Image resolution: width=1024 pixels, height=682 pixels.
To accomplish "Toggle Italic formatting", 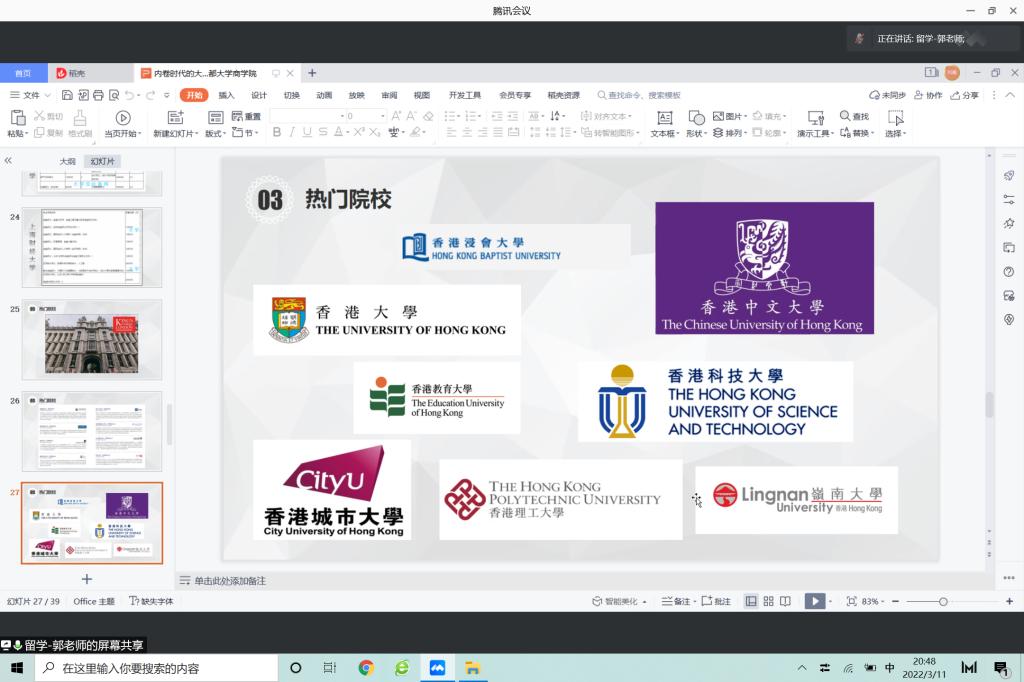I will click(292, 133).
